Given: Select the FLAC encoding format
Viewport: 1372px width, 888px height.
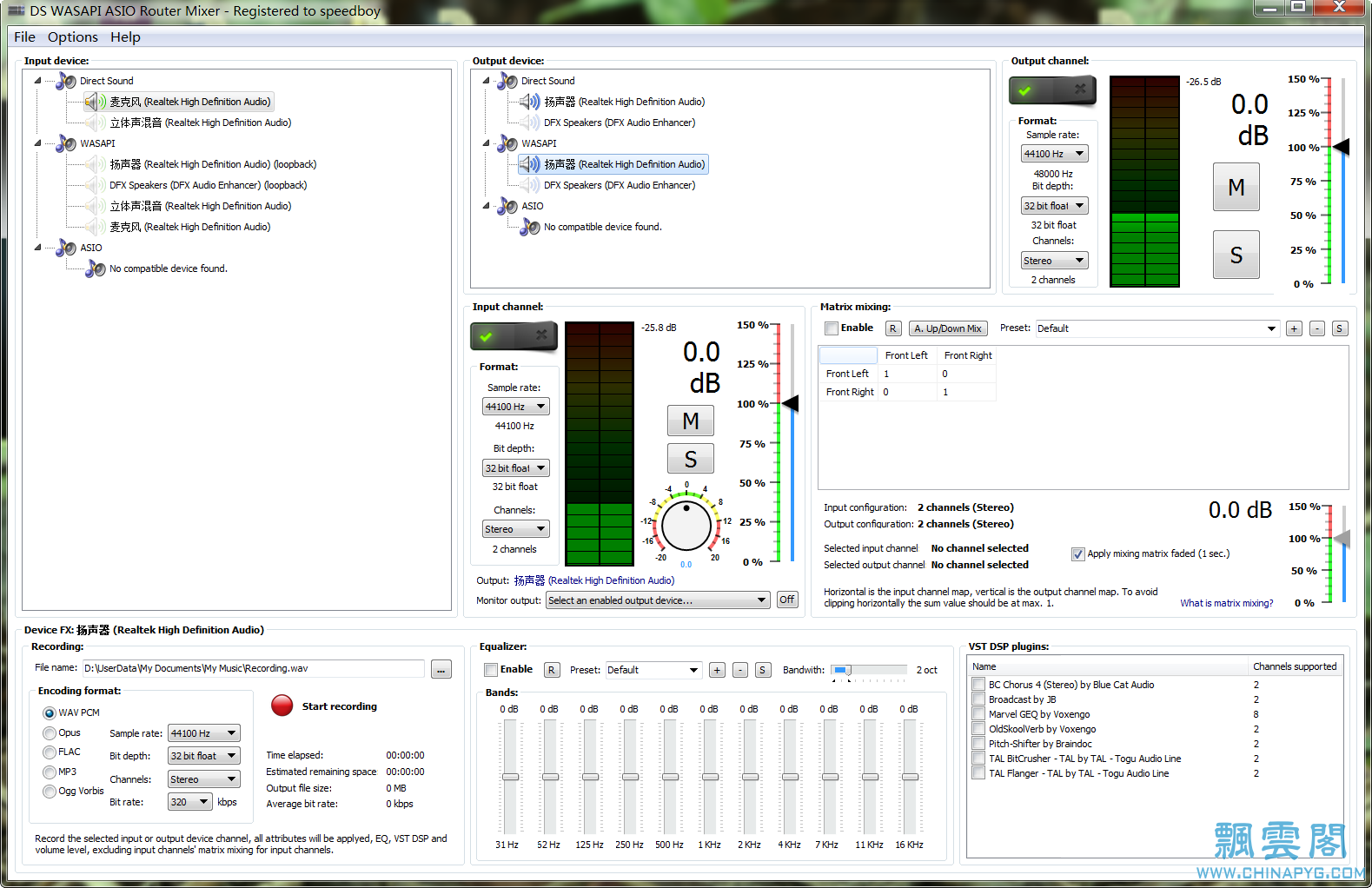Looking at the screenshot, I should (50, 752).
